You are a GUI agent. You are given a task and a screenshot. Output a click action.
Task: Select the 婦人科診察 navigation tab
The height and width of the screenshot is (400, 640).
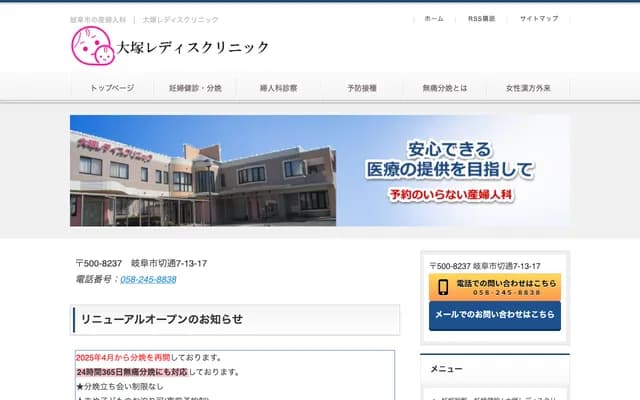(x=278, y=88)
